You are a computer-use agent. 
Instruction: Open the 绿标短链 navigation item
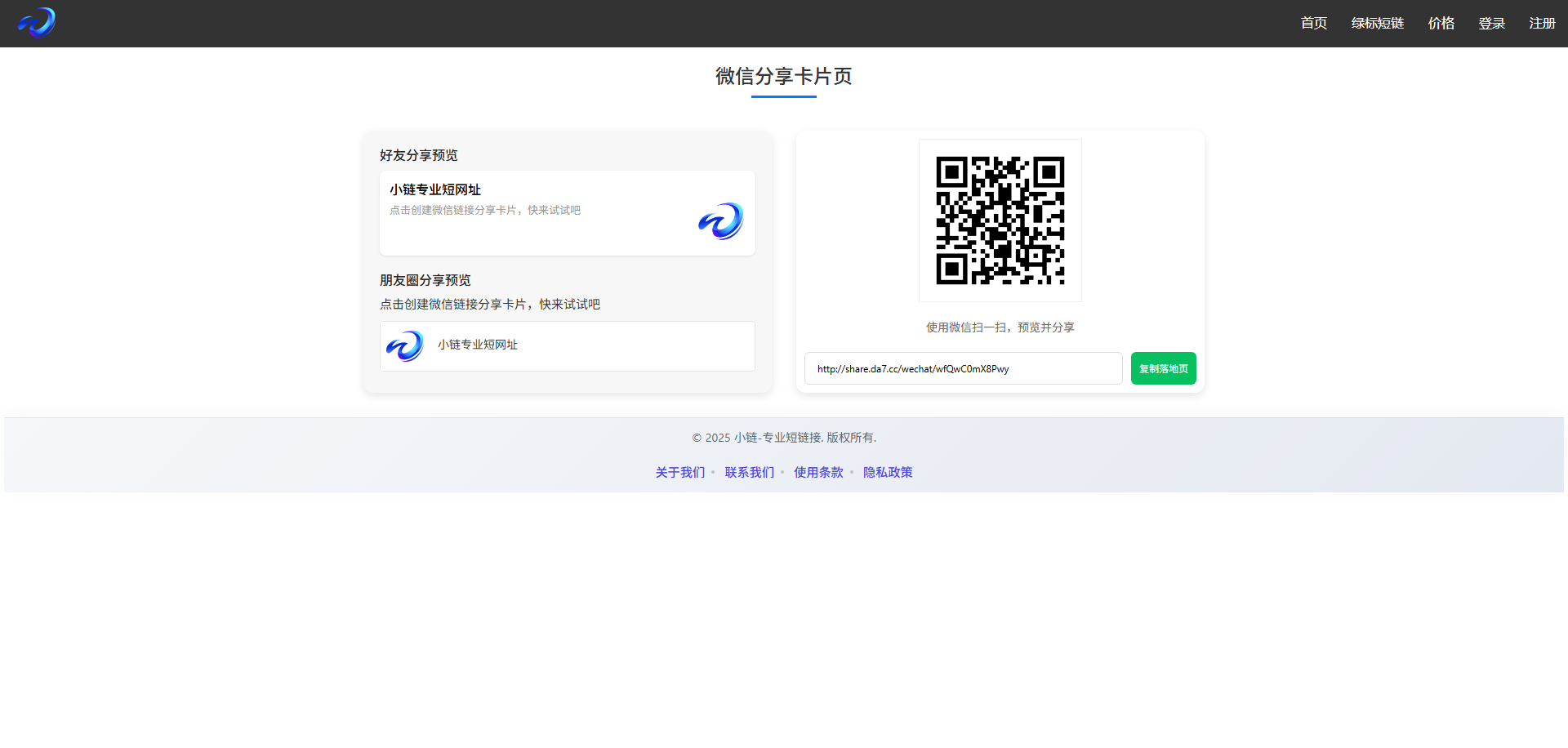(1377, 23)
